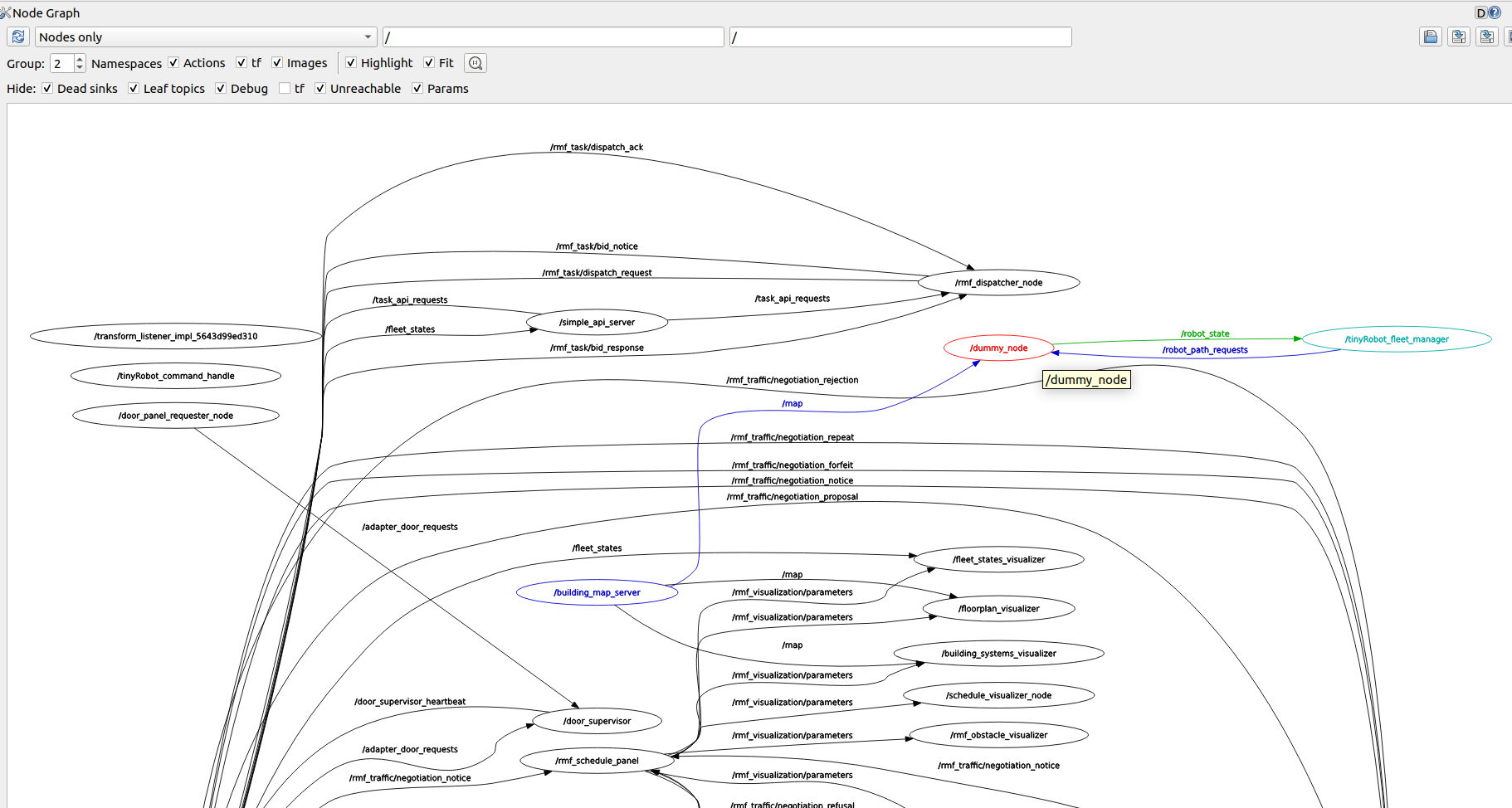This screenshot has width=1512, height=808.
Task: Select the /tinyRobot_fleet_manager node
Action: coord(1397,339)
